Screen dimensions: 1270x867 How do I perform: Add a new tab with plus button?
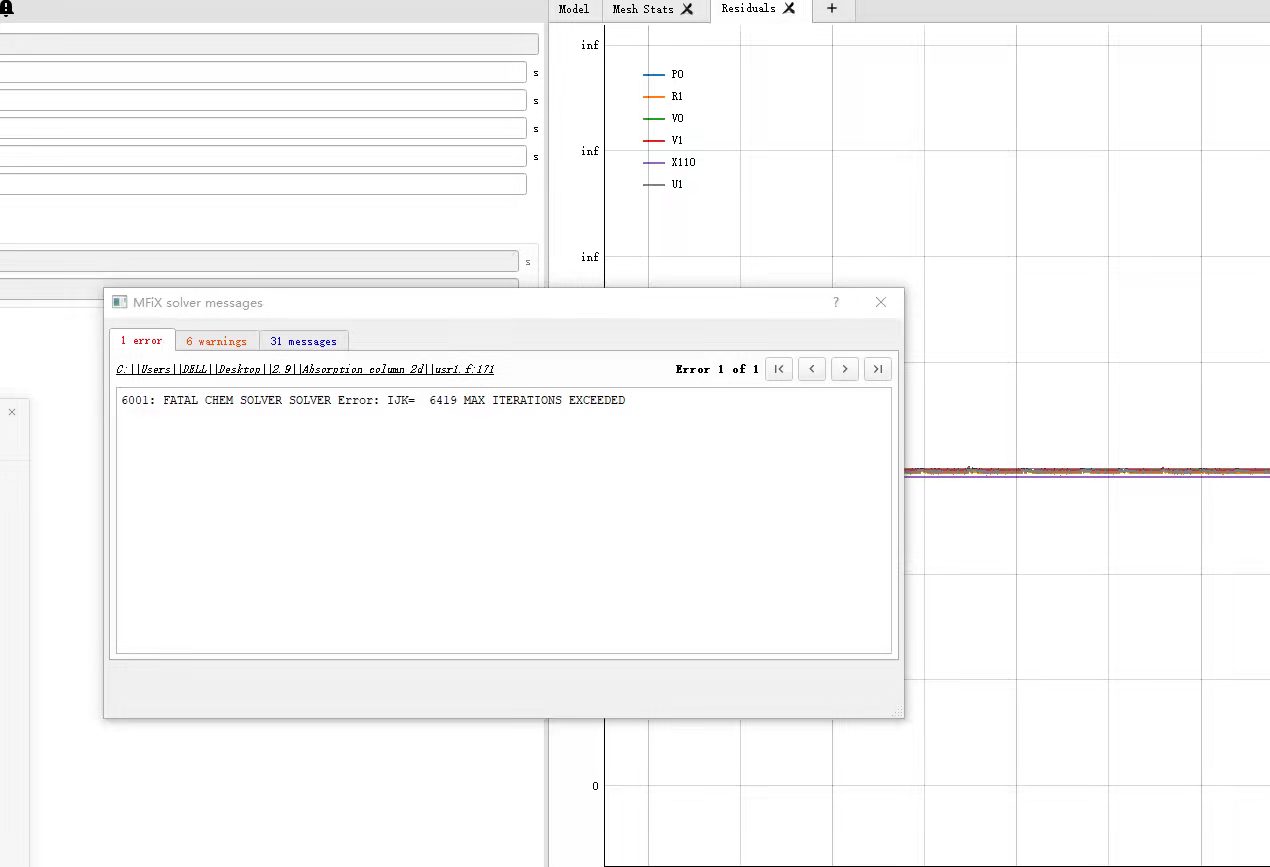point(832,9)
